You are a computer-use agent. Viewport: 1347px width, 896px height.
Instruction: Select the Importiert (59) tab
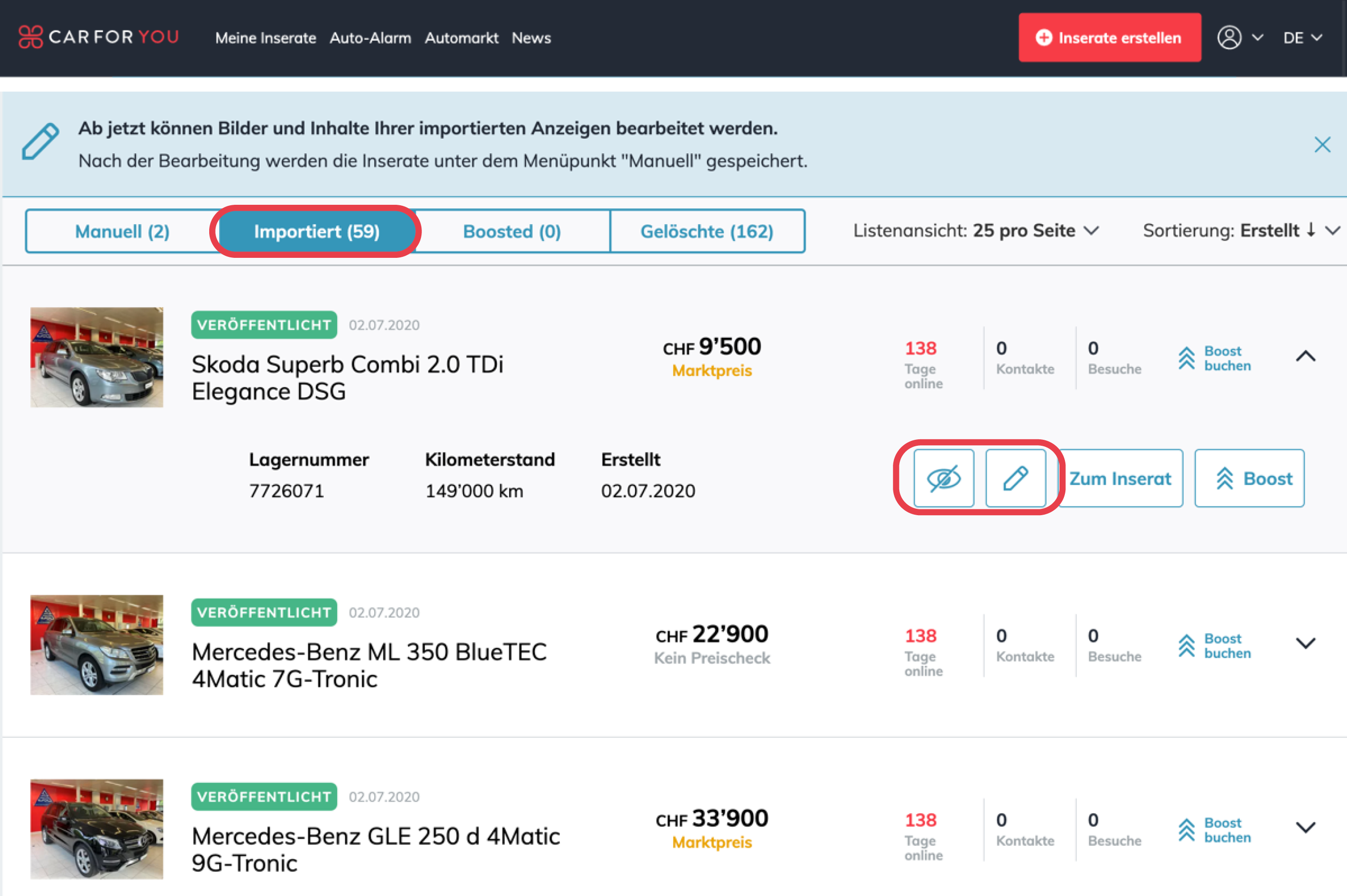pyautogui.click(x=316, y=232)
